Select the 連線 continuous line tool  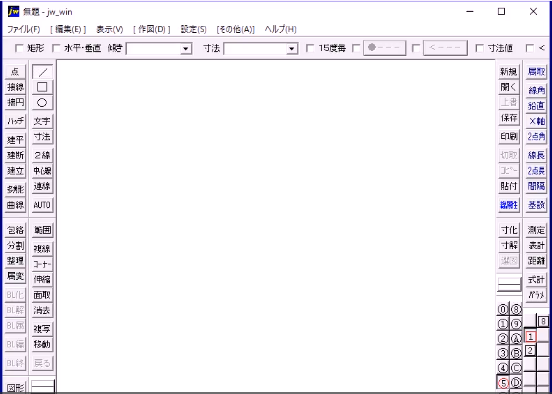click(x=42, y=187)
